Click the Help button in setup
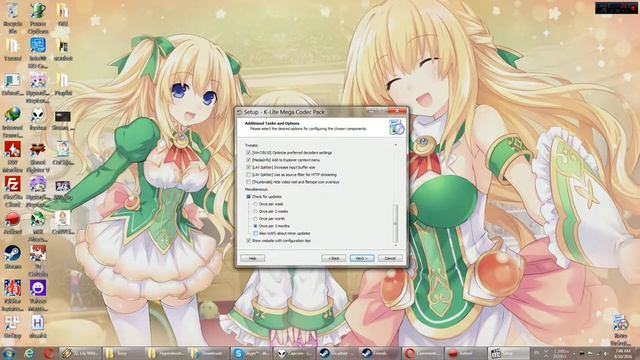The width and height of the screenshot is (640, 360). pos(252,258)
